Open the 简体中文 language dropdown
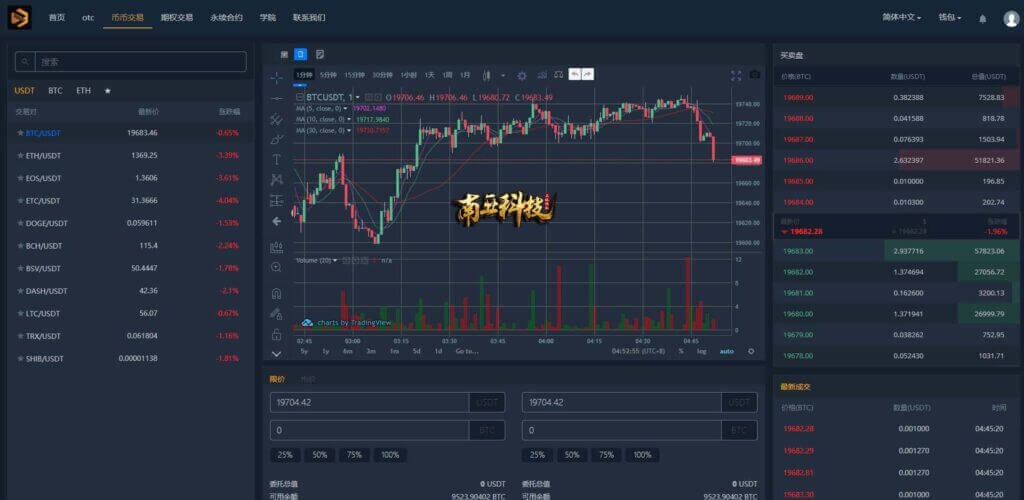Image resolution: width=1024 pixels, height=500 pixels. point(901,18)
